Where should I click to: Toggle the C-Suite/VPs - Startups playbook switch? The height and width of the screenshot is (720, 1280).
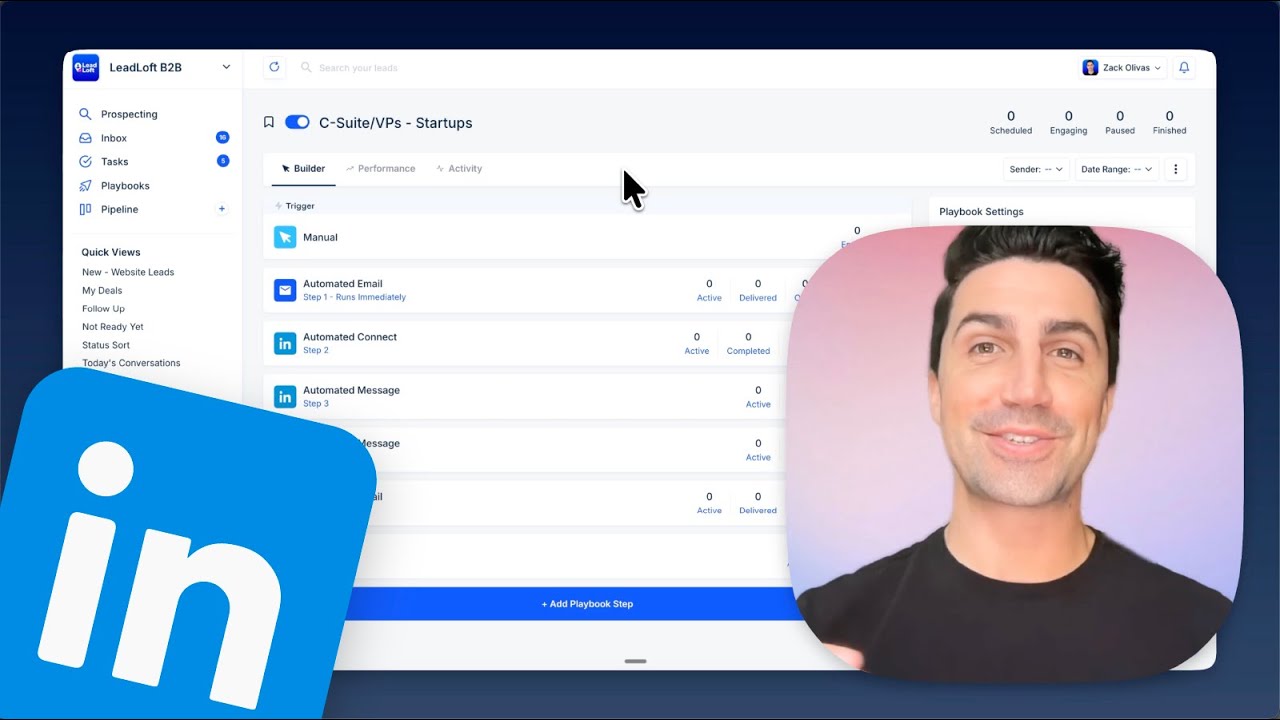tap(297, 122)
